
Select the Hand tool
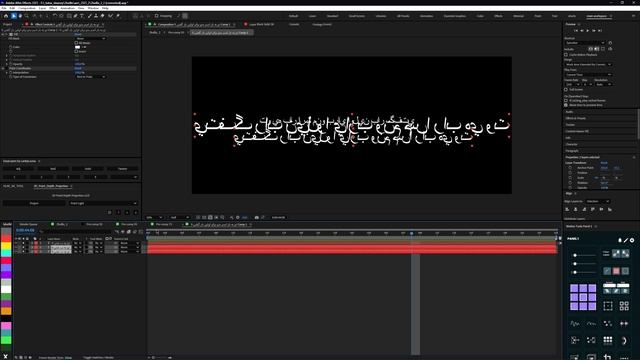click(20, 16)
